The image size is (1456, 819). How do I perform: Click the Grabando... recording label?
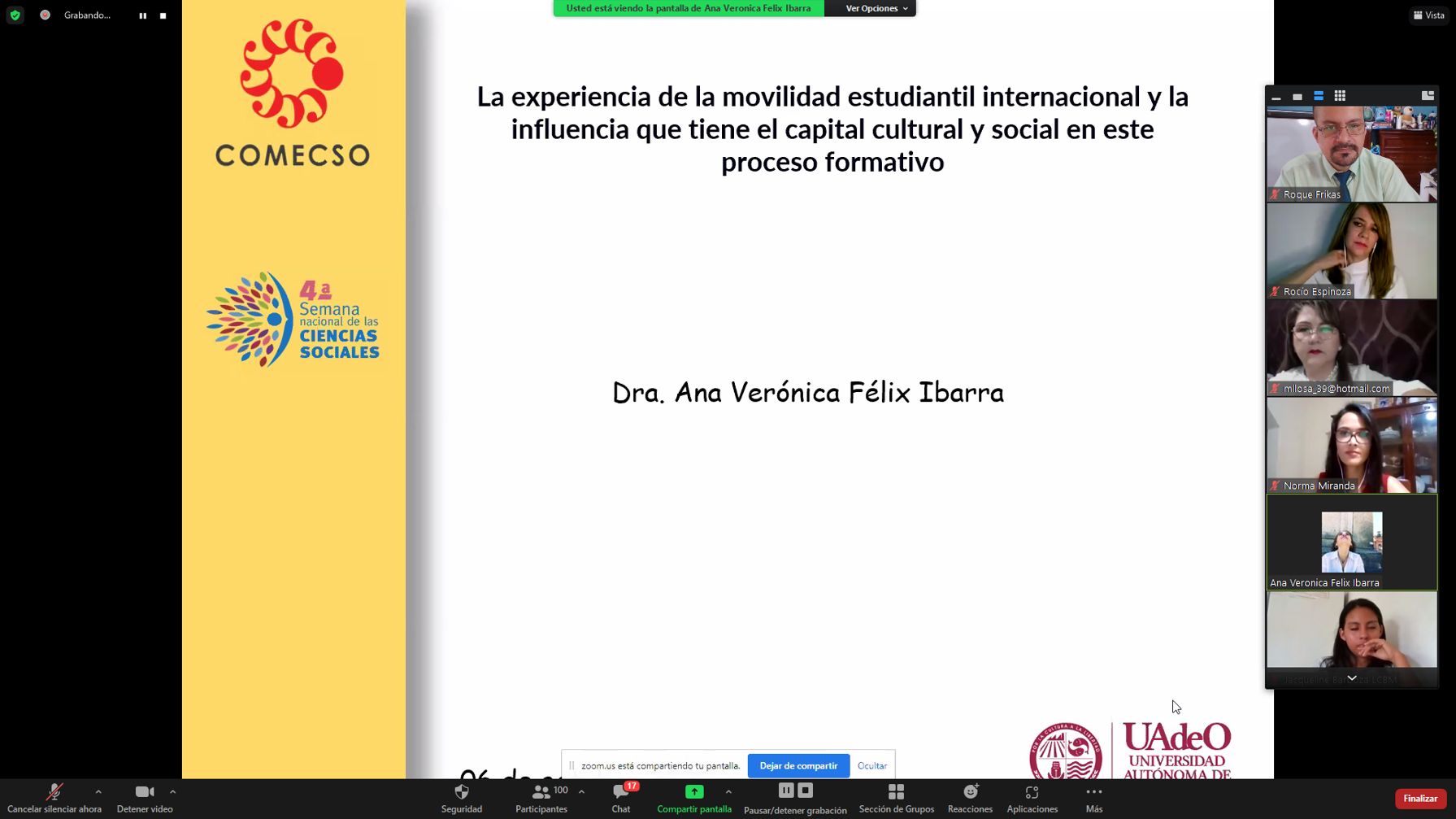coord(87,15)
